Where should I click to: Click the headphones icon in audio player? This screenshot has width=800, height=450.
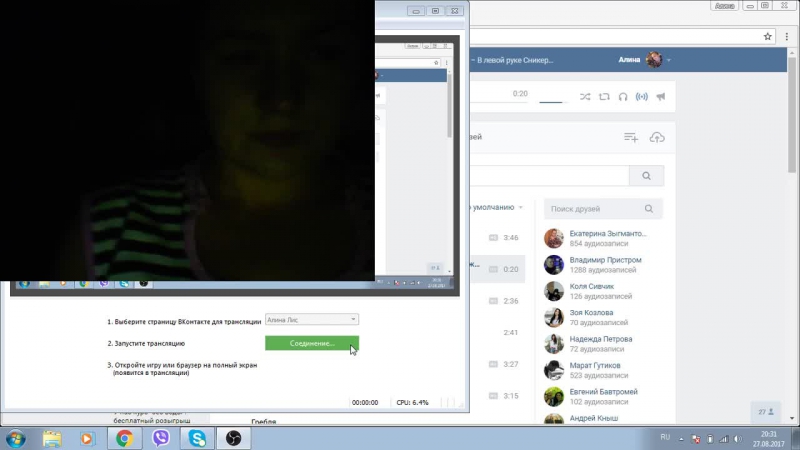623,96
